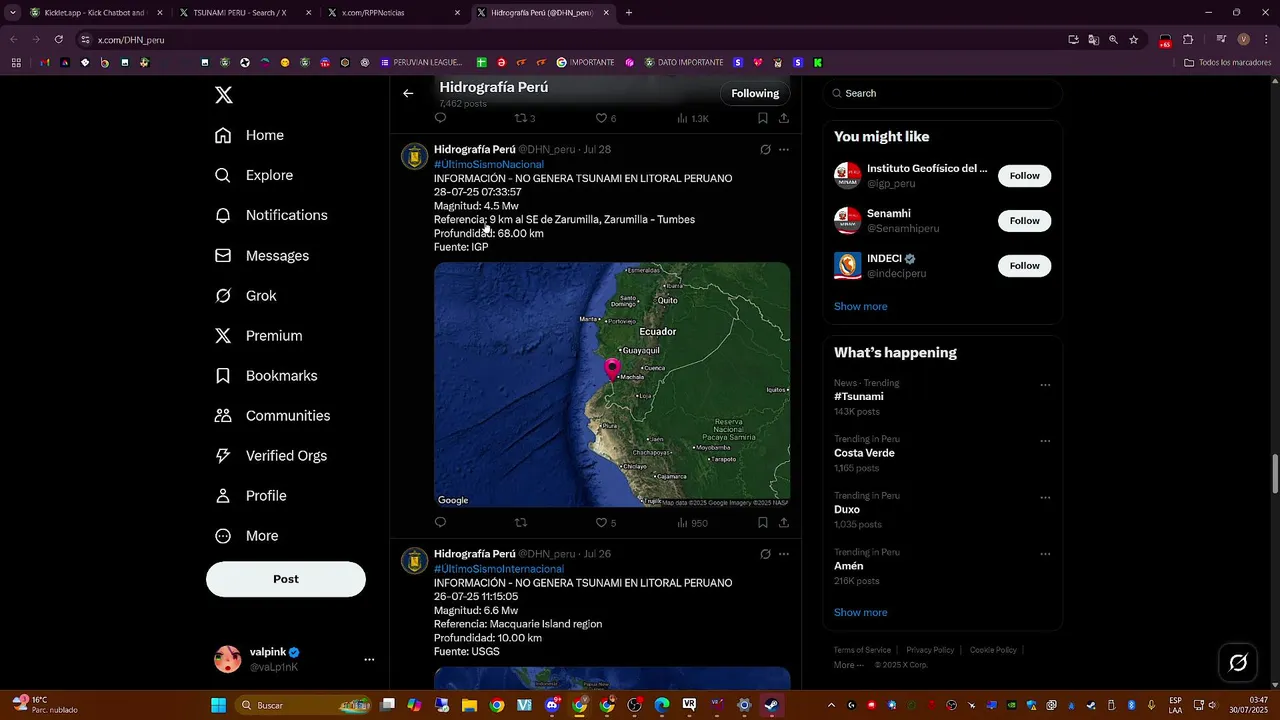This screenshot has height=720, width=1280.
Task: Open Grok actions on Jul 26 post
Action: 765,554
